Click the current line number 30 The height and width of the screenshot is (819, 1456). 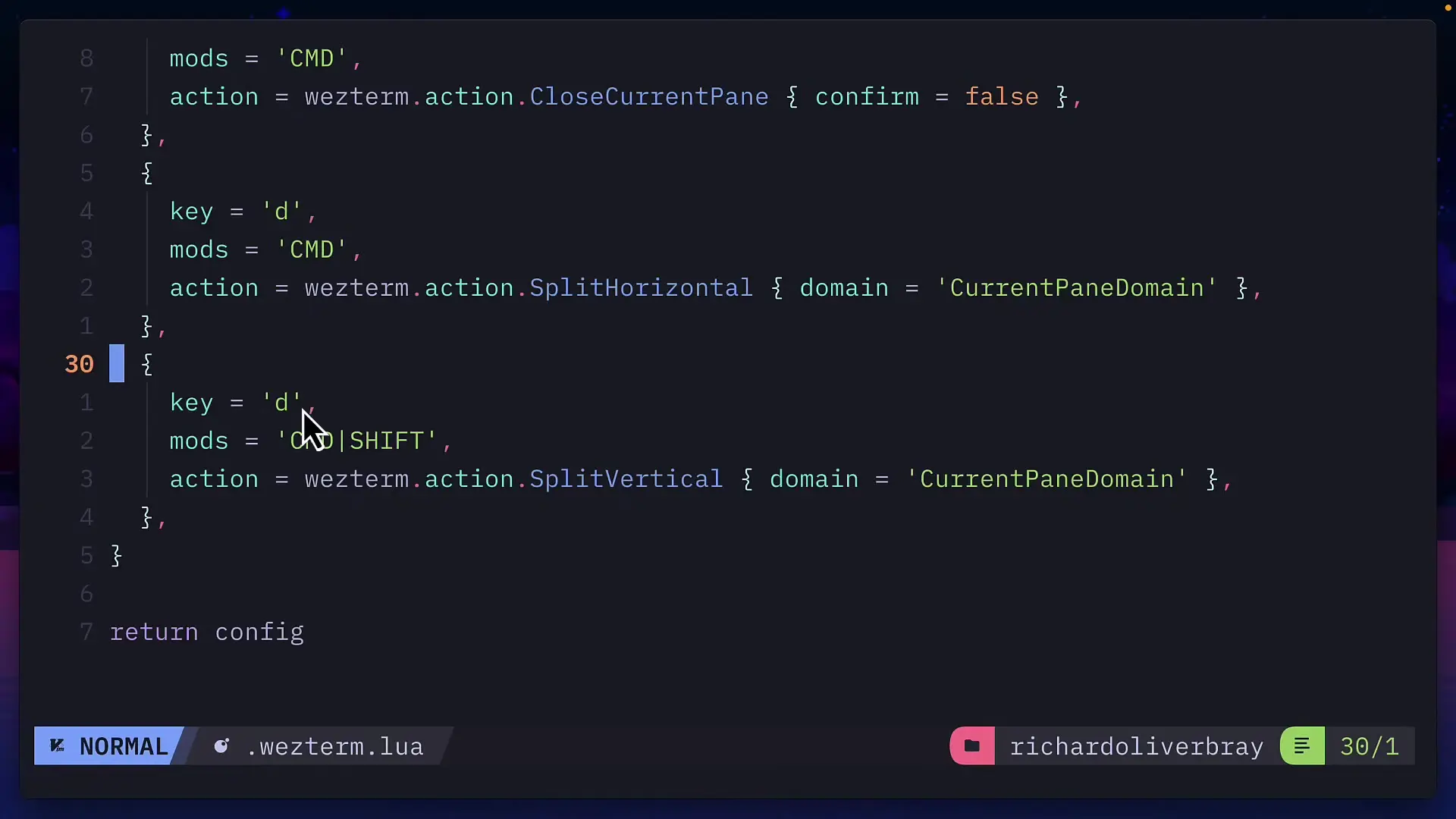(79, 364)
